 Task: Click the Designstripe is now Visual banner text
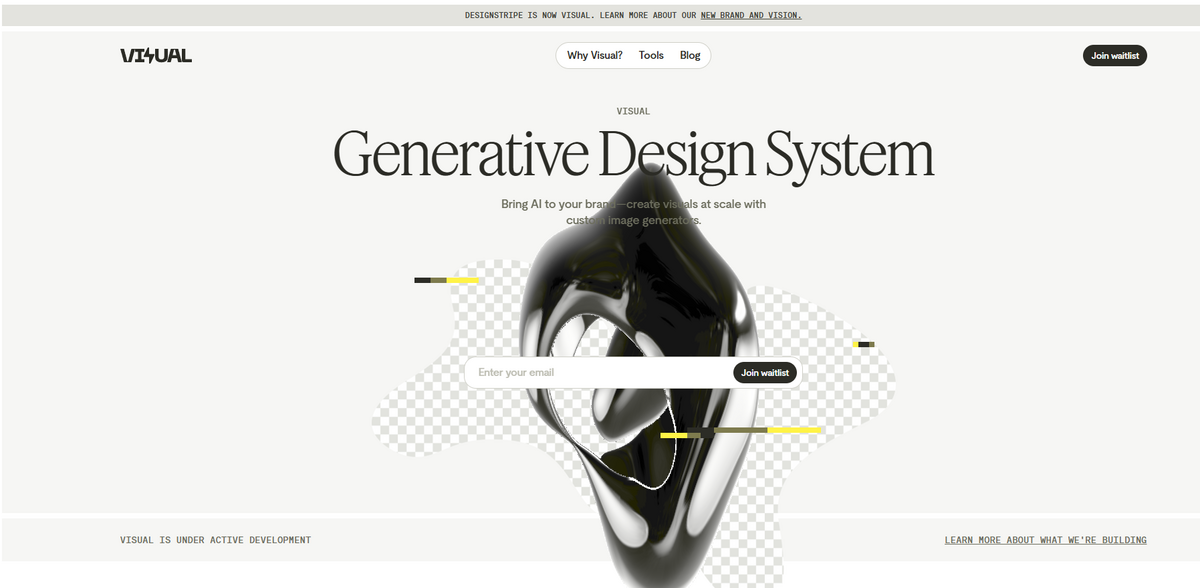(x=633, y=15)
